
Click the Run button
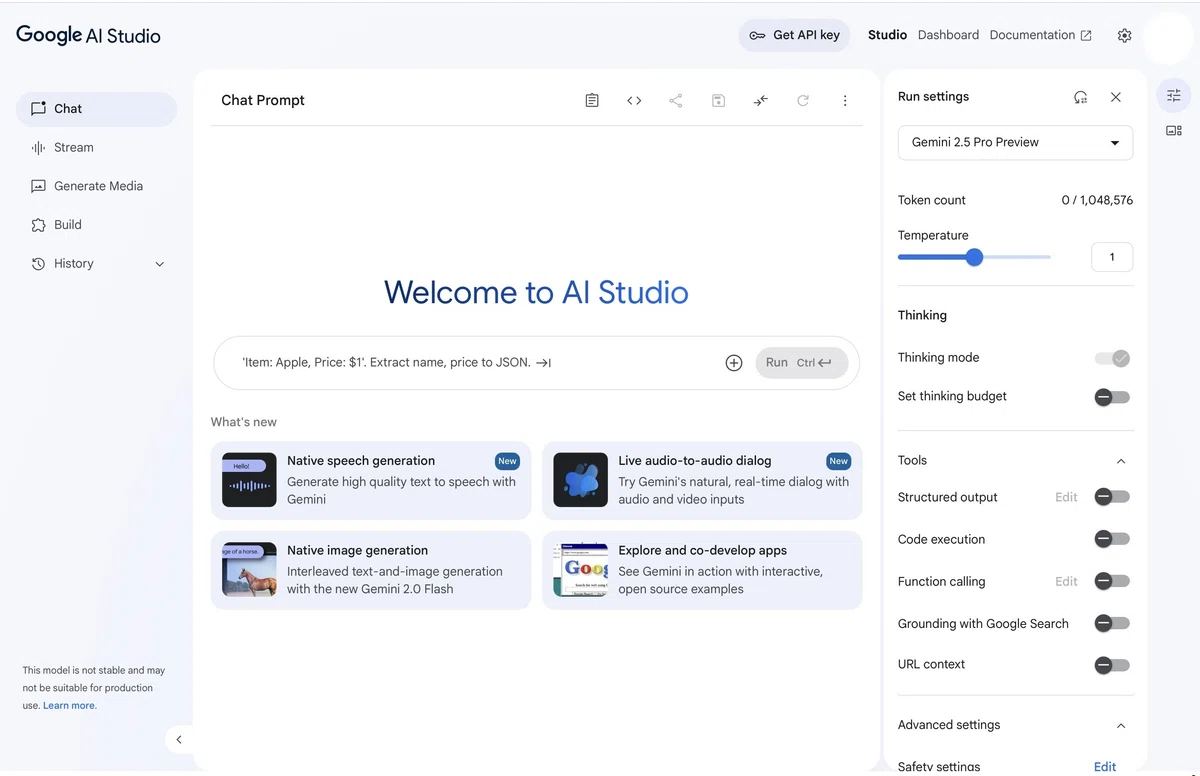(801, 363)
